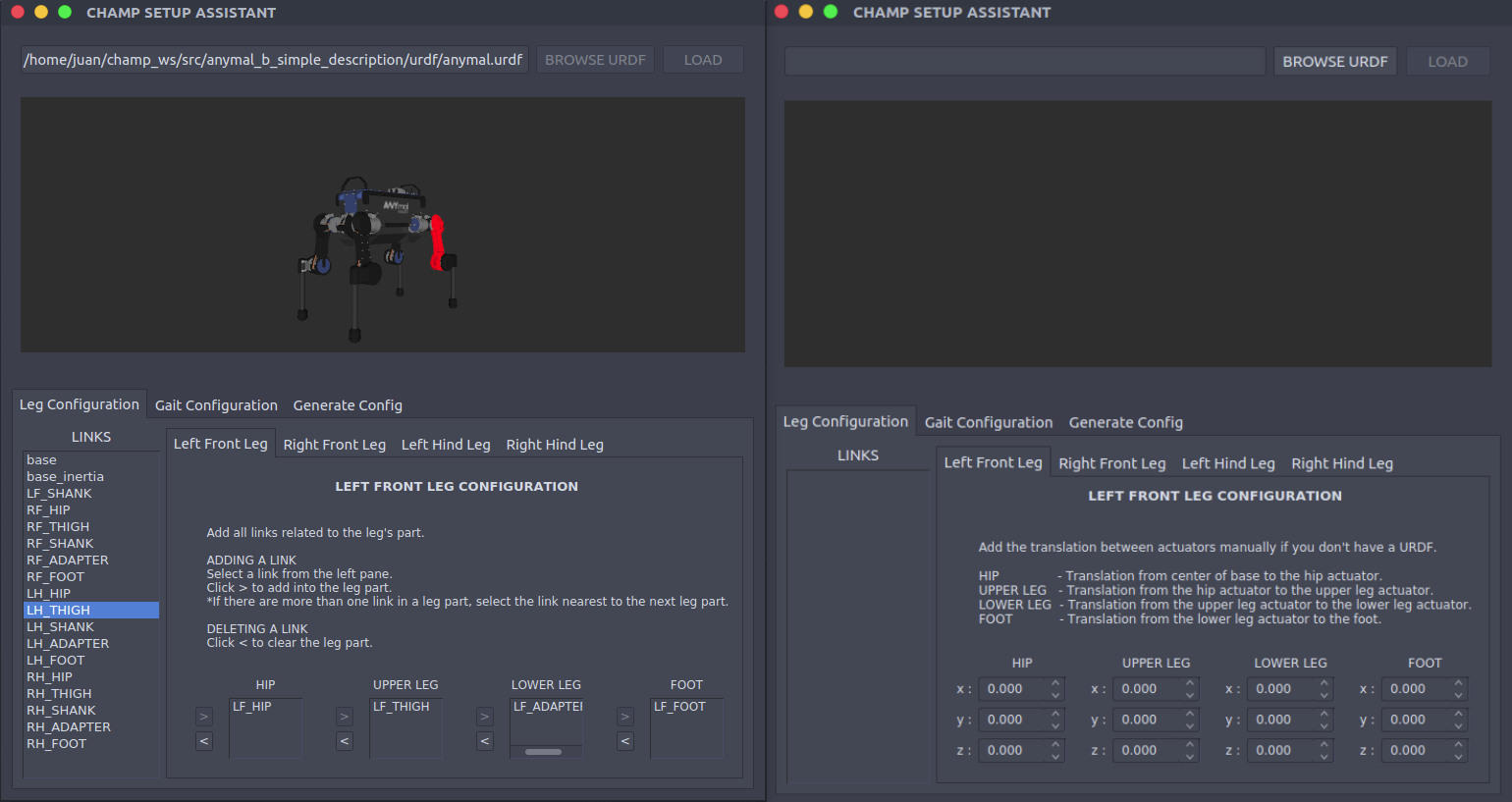Open Generate Config tab in the empty-URDF window
Viewport: 1512px width, 802px height.
coord(1125,423)
